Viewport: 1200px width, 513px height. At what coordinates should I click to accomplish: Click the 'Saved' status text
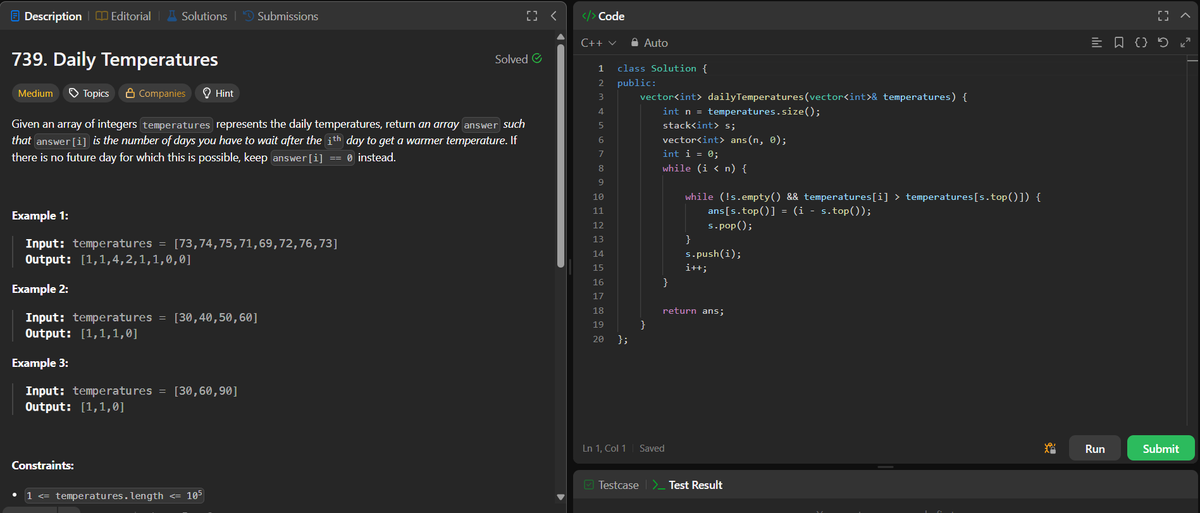tap(652, 449)
